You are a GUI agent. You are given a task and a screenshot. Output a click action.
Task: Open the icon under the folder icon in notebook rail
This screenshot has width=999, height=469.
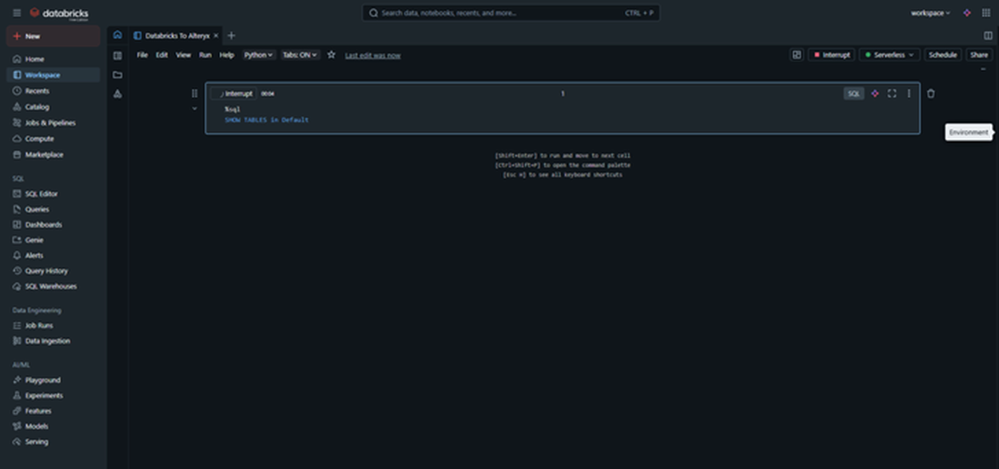117,94
